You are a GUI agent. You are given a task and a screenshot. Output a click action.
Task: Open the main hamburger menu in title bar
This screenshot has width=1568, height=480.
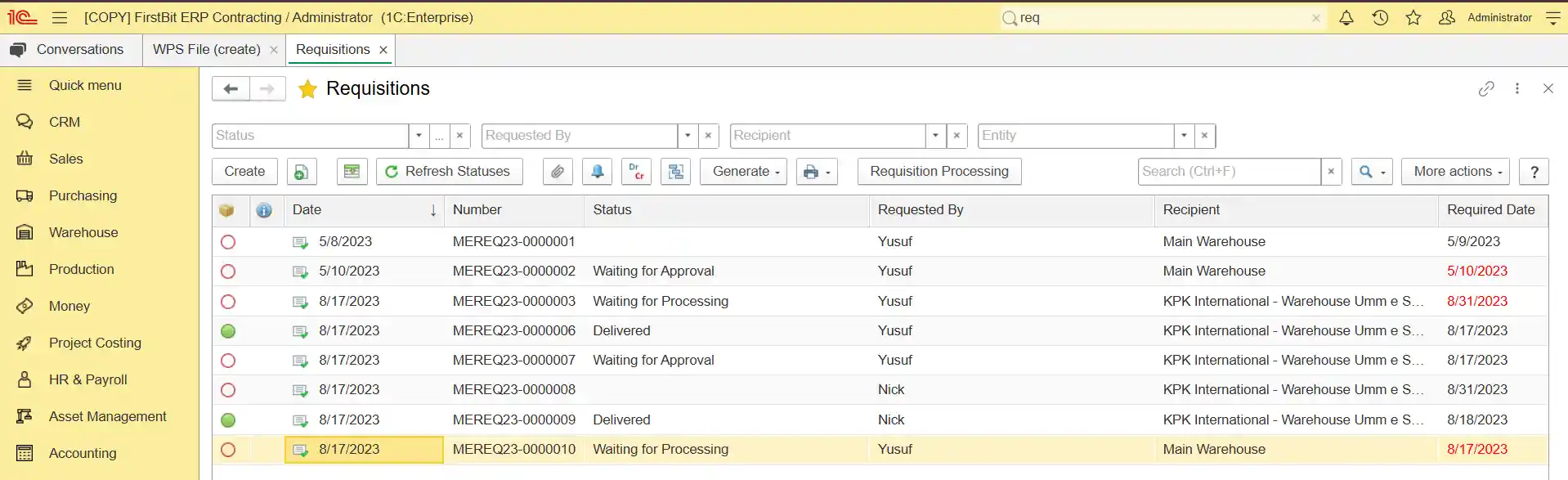(x=60, y=17)
